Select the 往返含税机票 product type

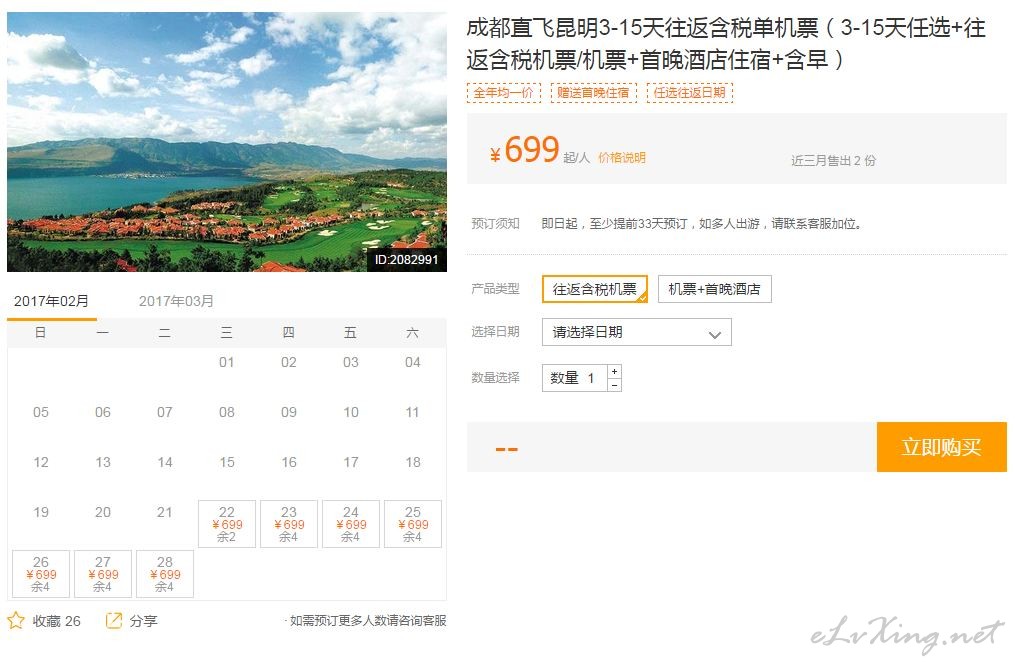(595, 289)
